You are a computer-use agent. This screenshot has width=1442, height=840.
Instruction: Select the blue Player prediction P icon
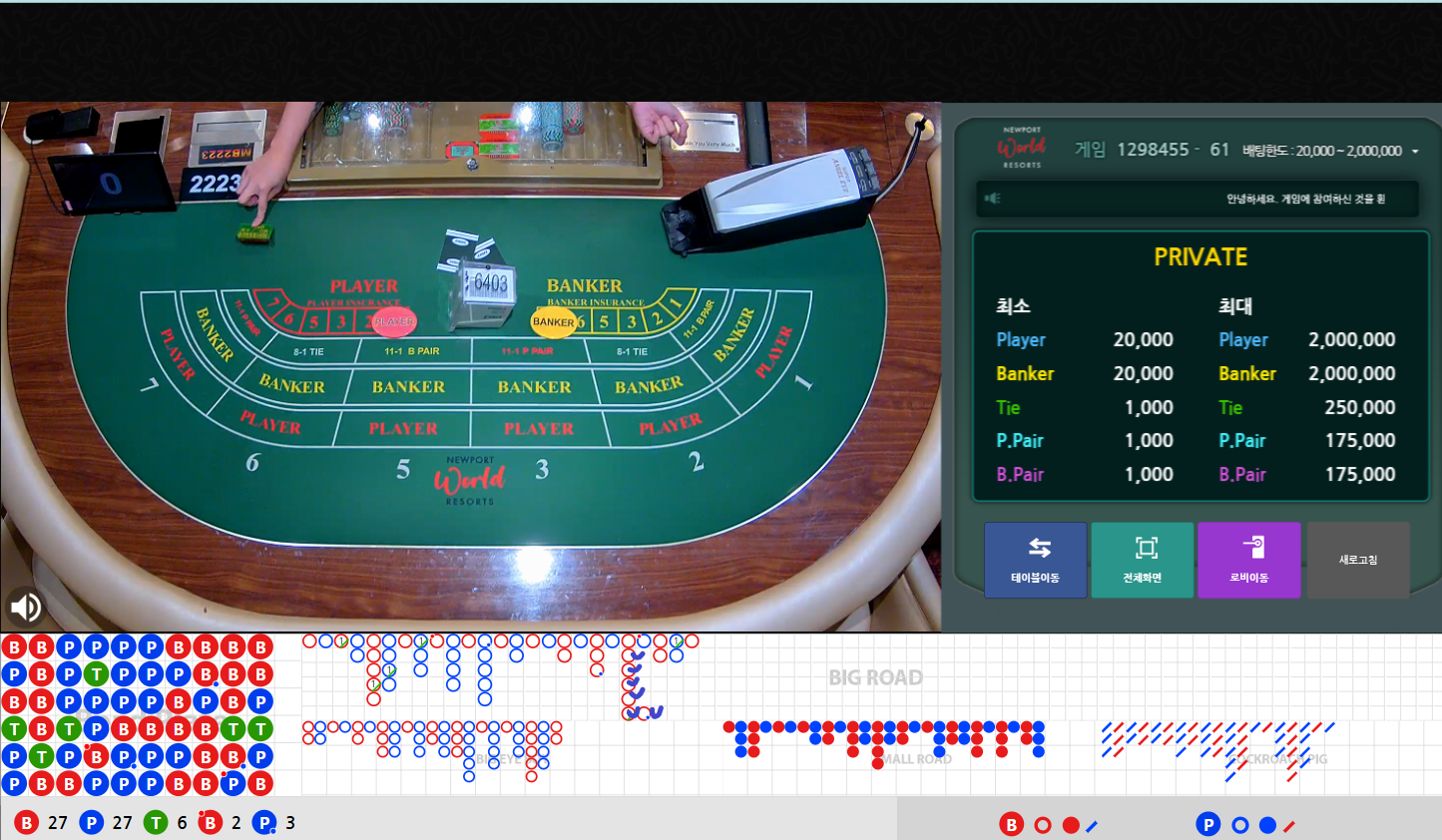pyautogui.click(x=1207, y=824)
